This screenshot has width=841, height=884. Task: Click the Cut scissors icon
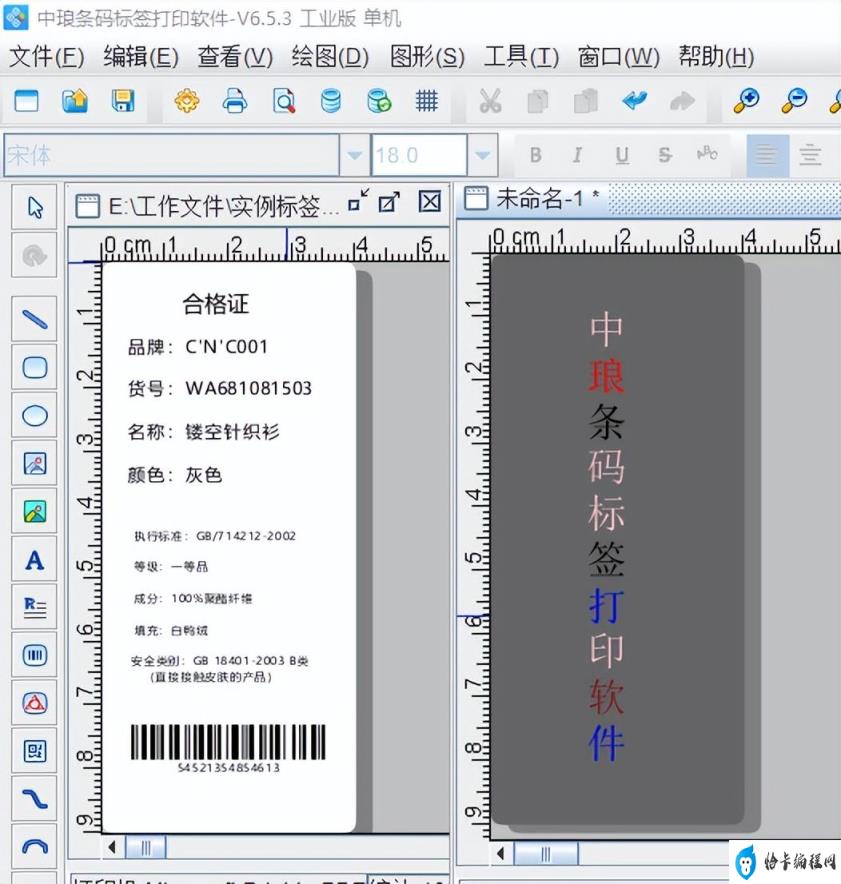click(x=490, y=101)
